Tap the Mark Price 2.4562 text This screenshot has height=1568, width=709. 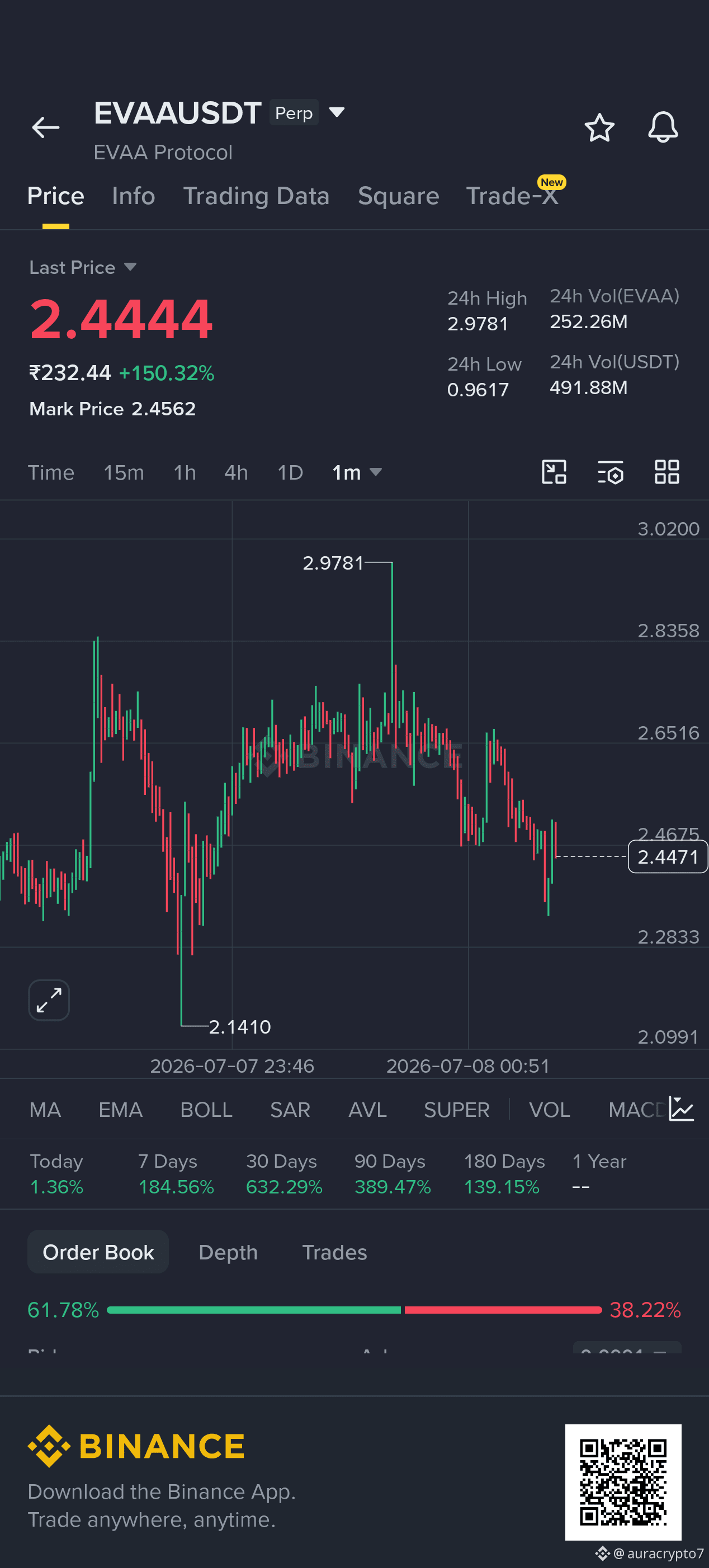click(113, 409)
